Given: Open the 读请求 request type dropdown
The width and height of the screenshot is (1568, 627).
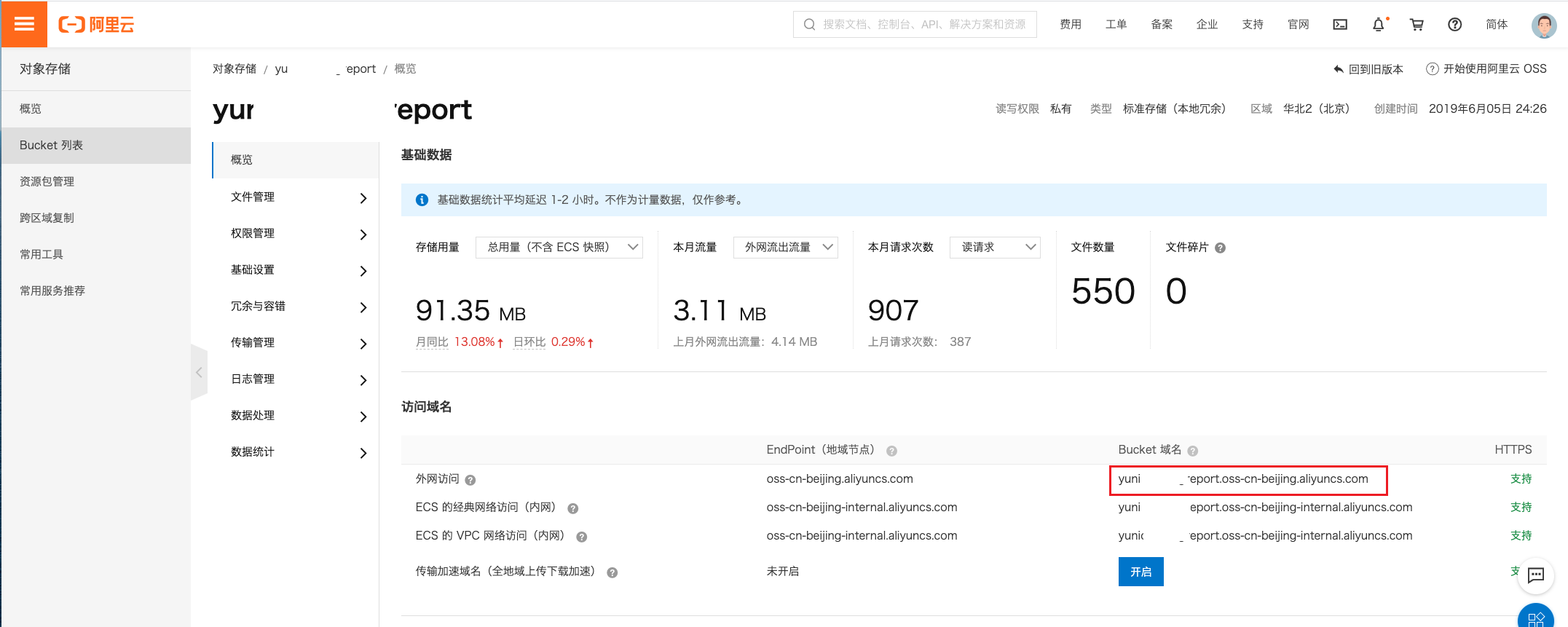Looking at the screenshot, I should click(x=994, y=248).
